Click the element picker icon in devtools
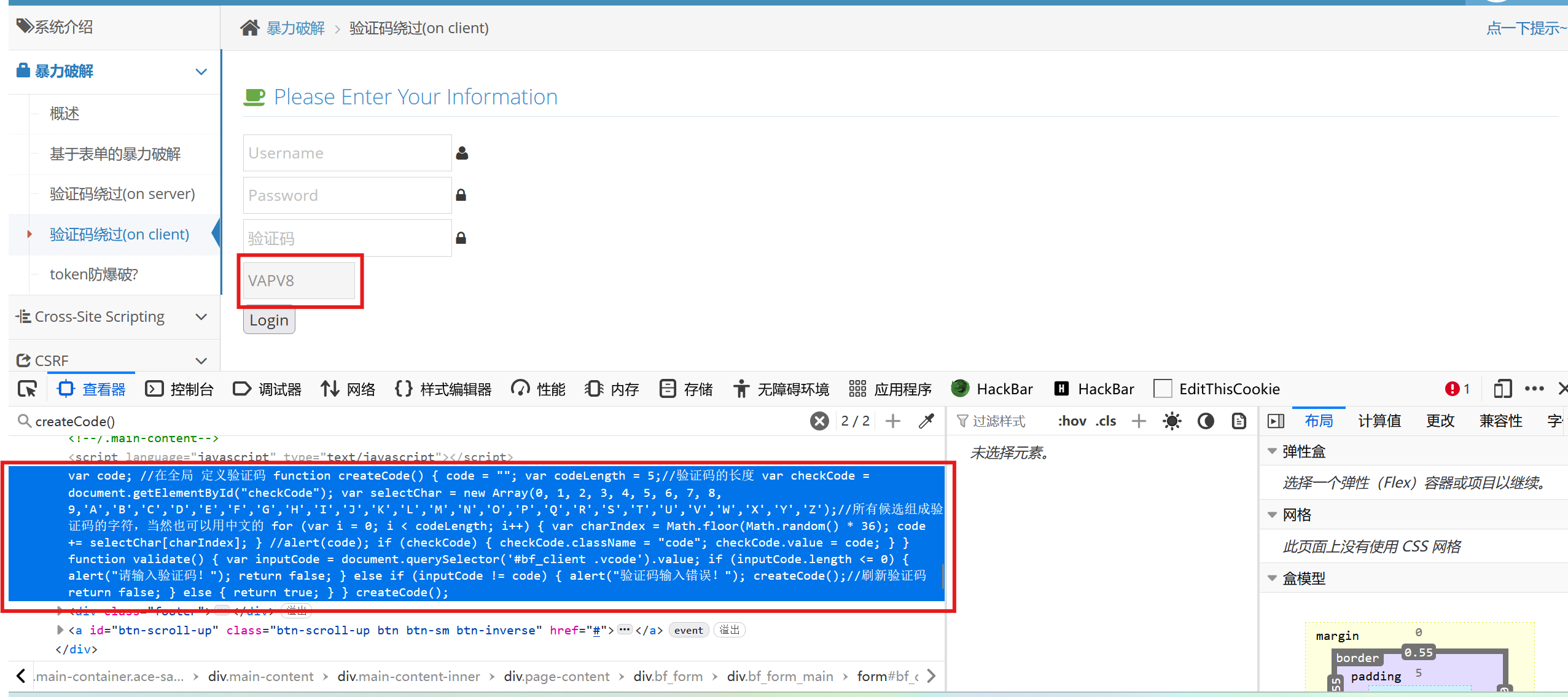The height and width of the screenshot is (697, 1568). point(27,389)
